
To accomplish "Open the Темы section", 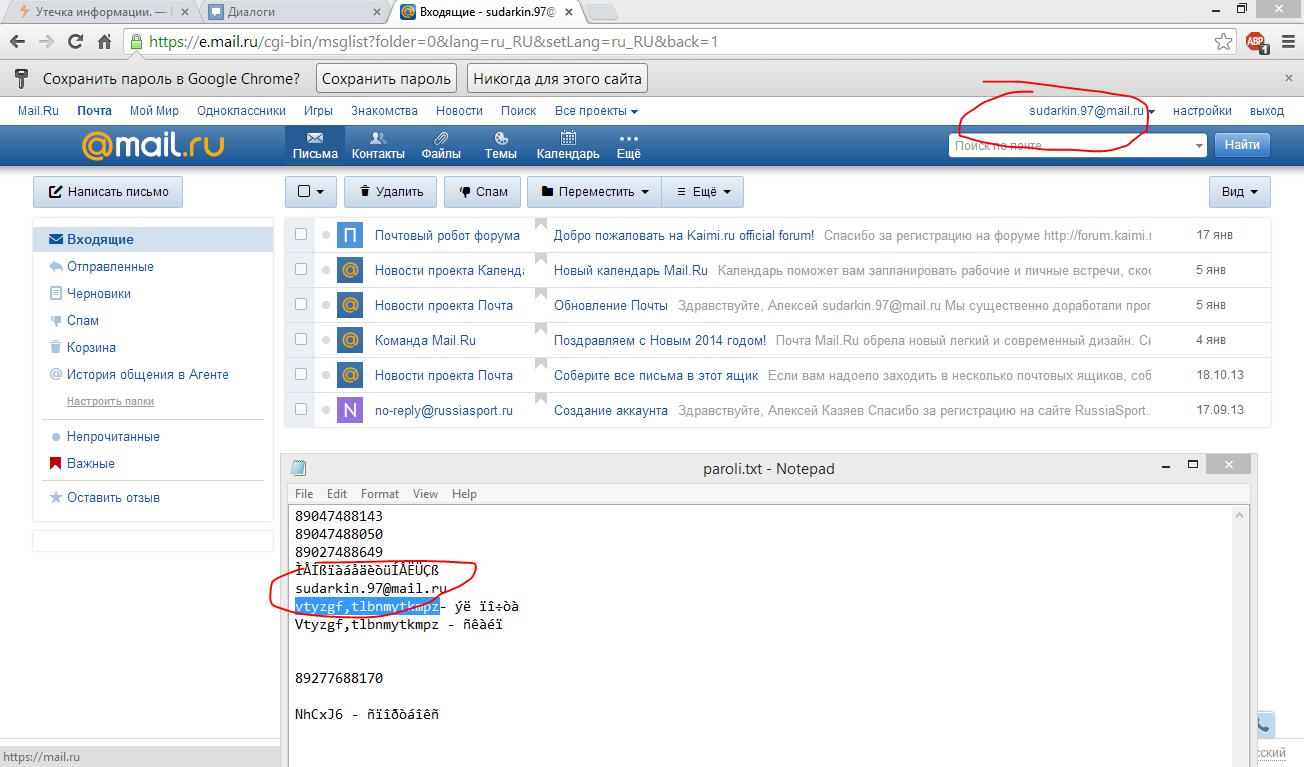I will tap(500, 146).
